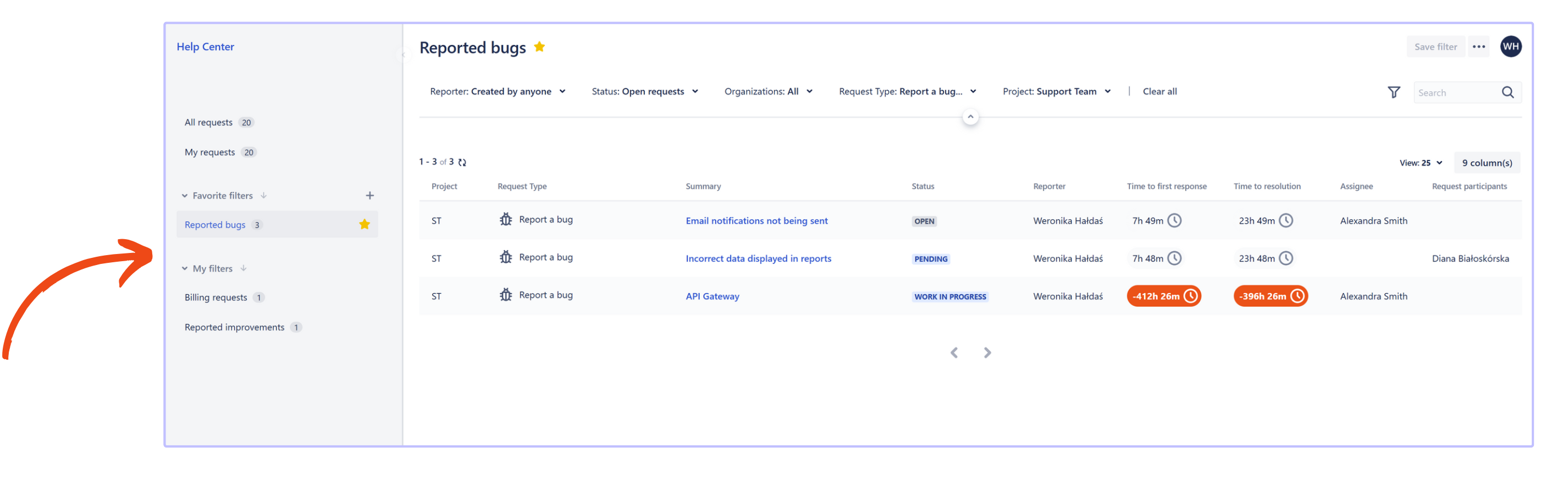
Task: Open the Help Center link
Action: [205, 47]
